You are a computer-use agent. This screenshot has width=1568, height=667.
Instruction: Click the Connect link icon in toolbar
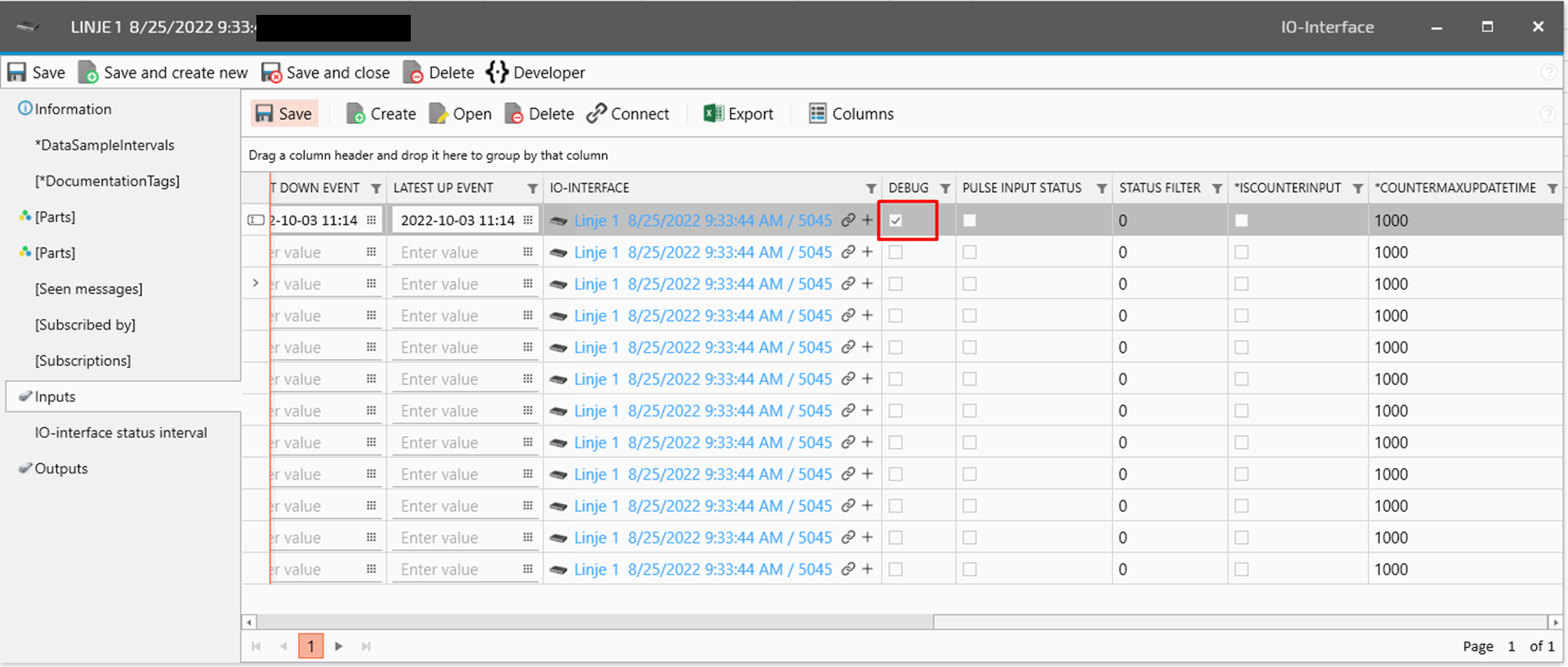pyautogui.click(x=597, y=114)
